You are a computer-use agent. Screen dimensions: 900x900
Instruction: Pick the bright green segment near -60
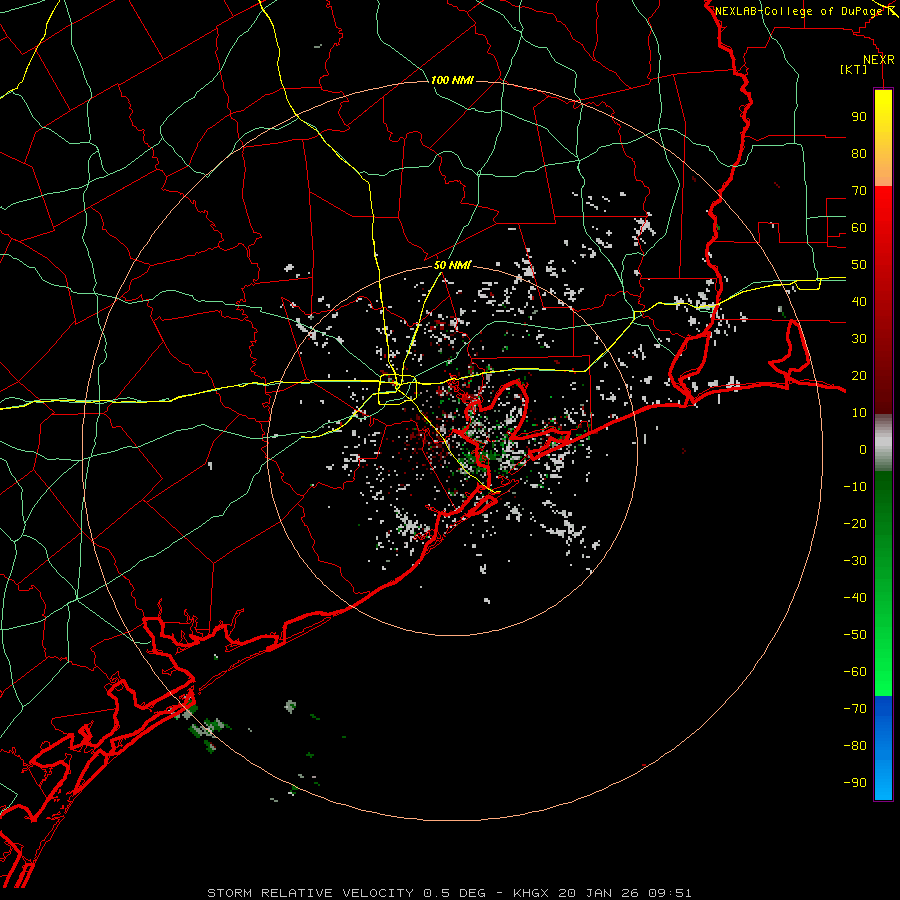(x=883, y=672)
